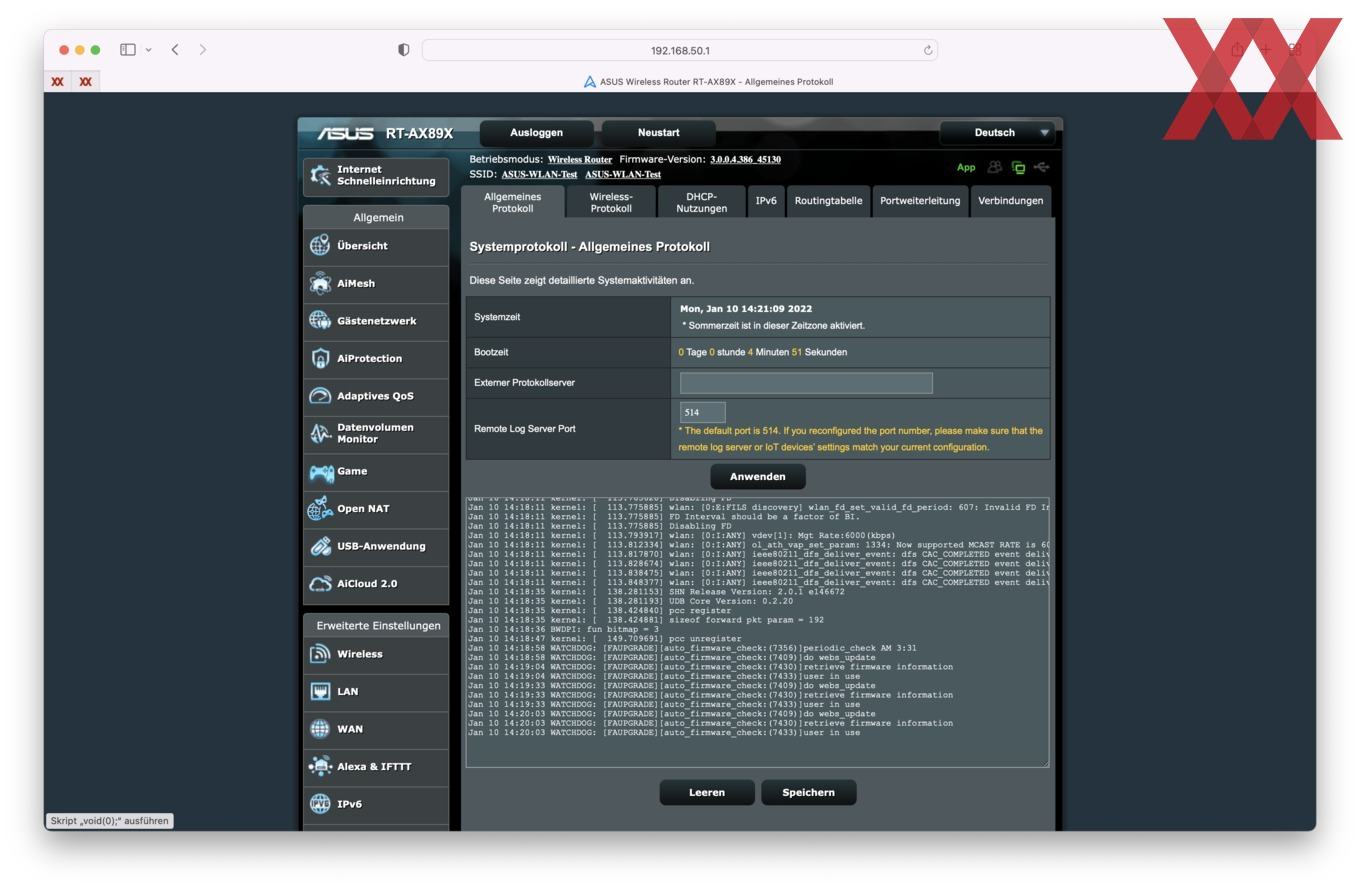Click the network clients status icon
Screen dimensions: 1360x889
coord(1018,168)
